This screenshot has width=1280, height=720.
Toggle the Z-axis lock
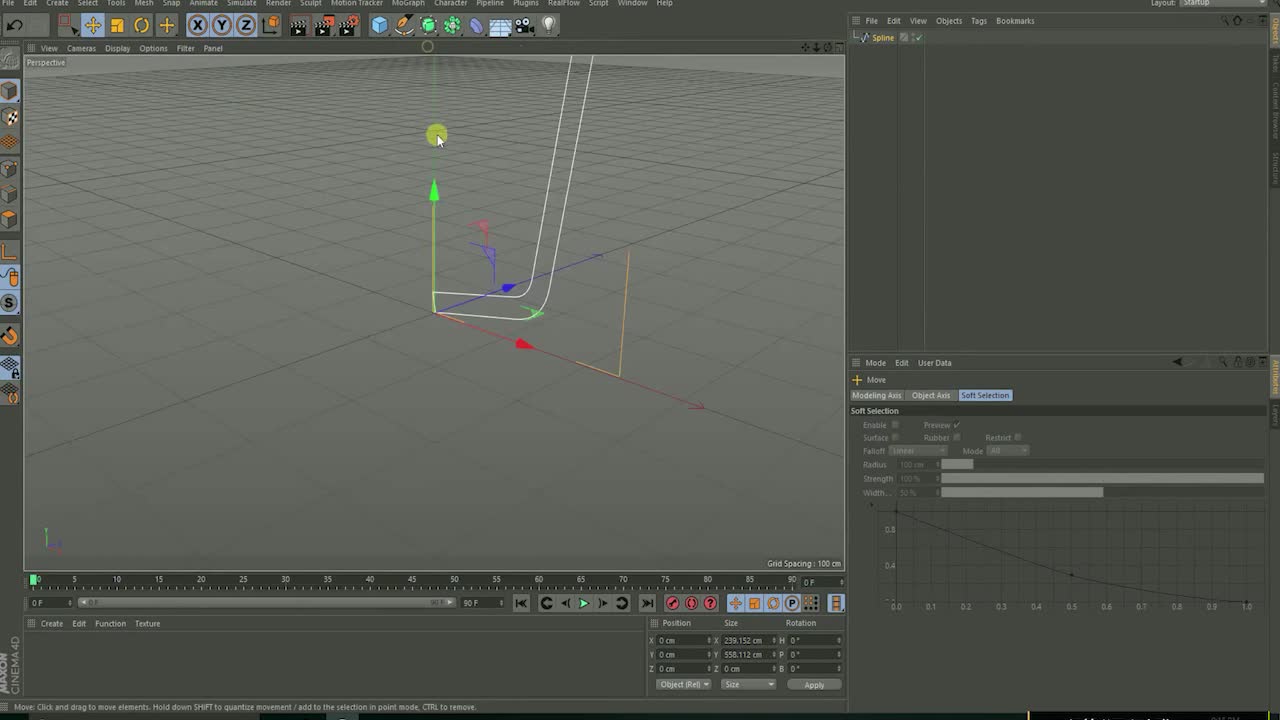coord(246,25)
